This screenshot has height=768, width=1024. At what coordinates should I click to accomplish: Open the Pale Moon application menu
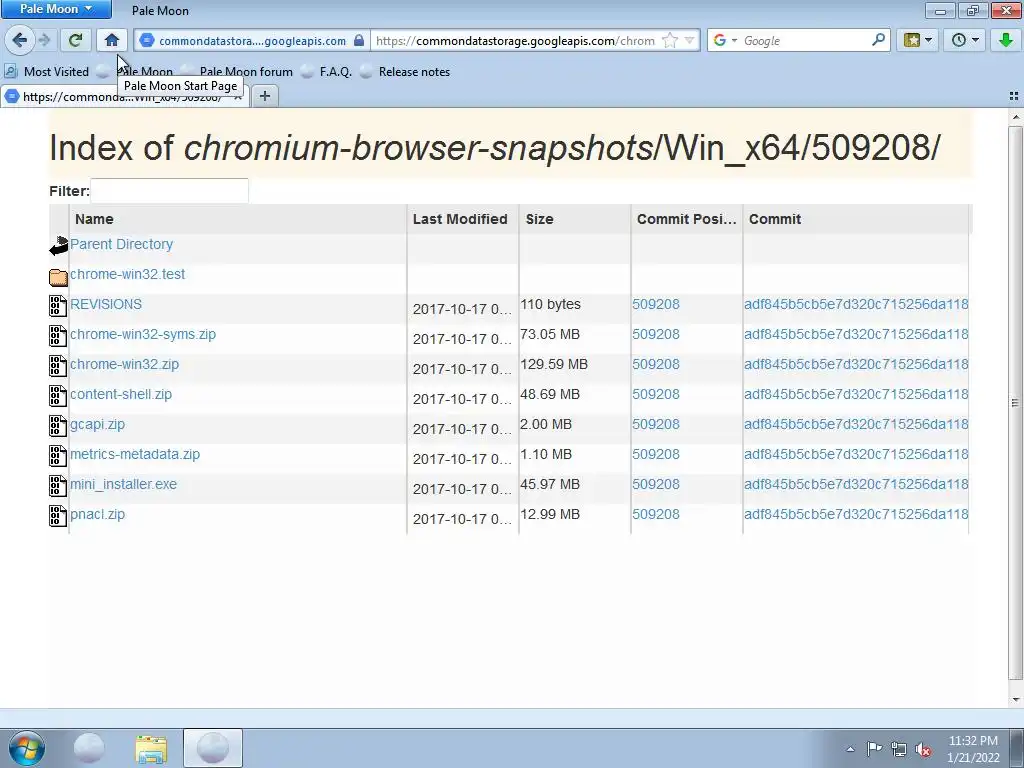[56, 9]
